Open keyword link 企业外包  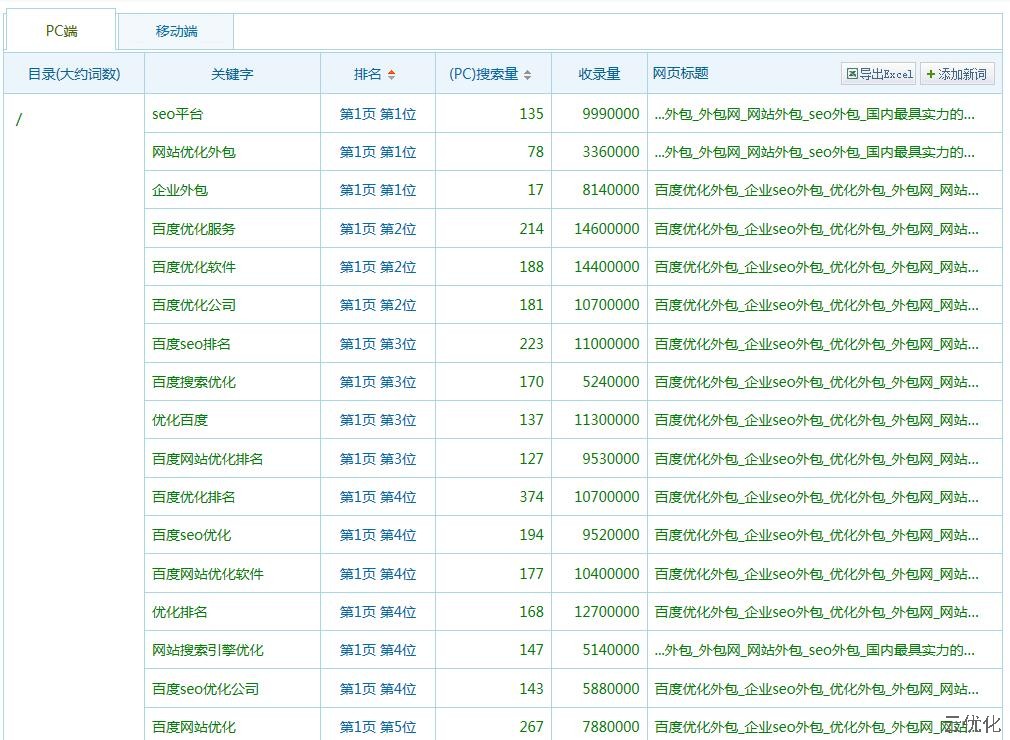[180, 190]
